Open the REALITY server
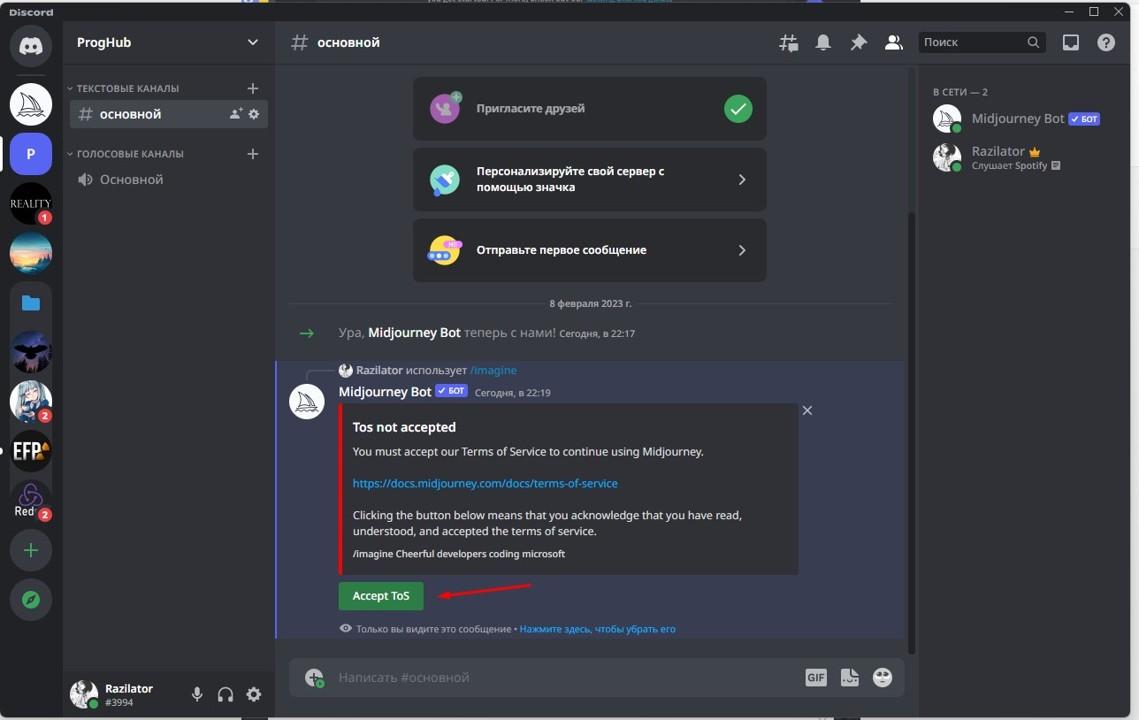 (31, 203)
